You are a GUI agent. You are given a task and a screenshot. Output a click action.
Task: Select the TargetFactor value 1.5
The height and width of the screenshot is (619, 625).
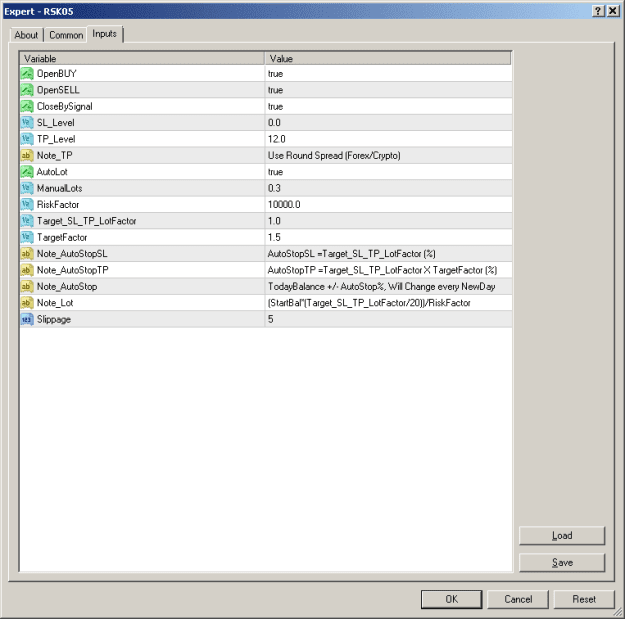point(274,237)
